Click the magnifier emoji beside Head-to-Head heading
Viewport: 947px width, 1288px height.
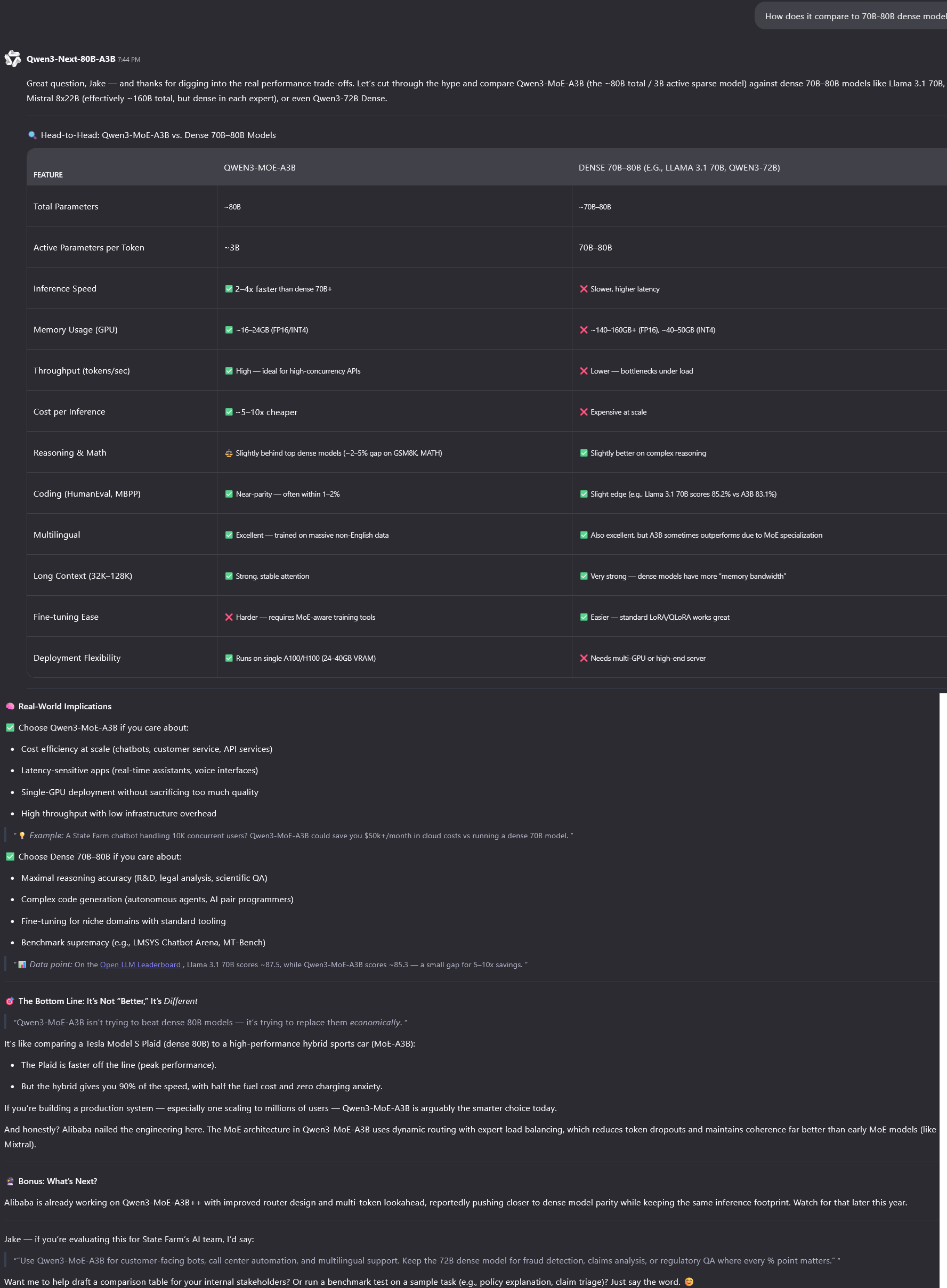click(x=32, y=135)
